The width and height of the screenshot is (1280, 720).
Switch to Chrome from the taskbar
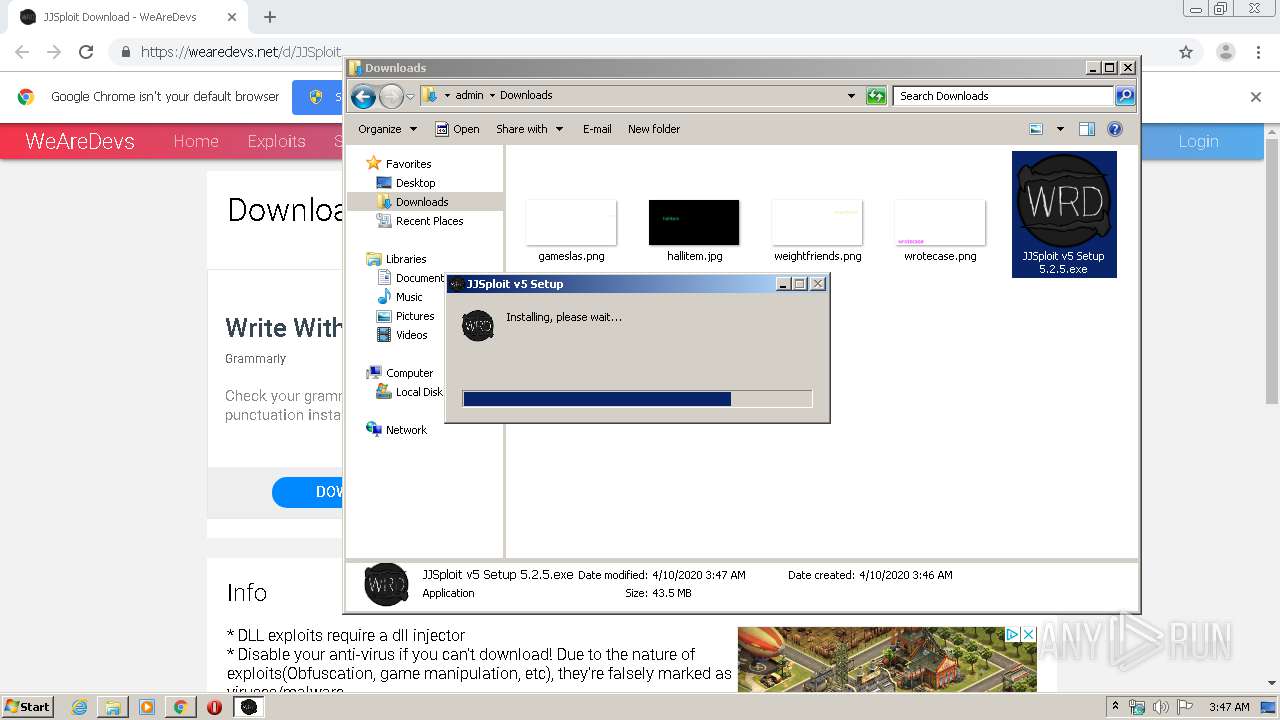[x=180, y=707]
